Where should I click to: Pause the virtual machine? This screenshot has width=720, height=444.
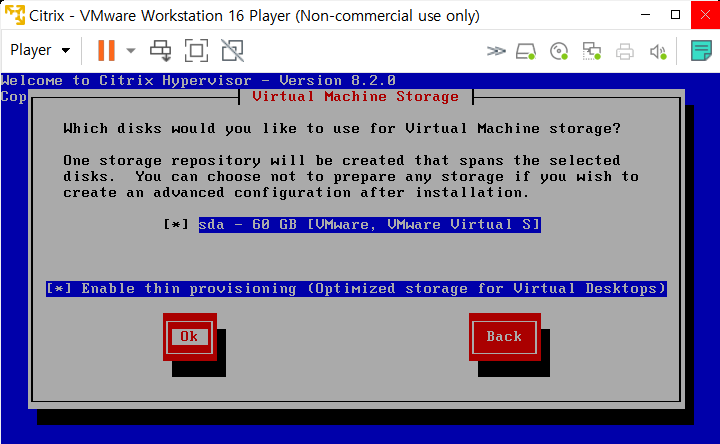coord(106,50)
